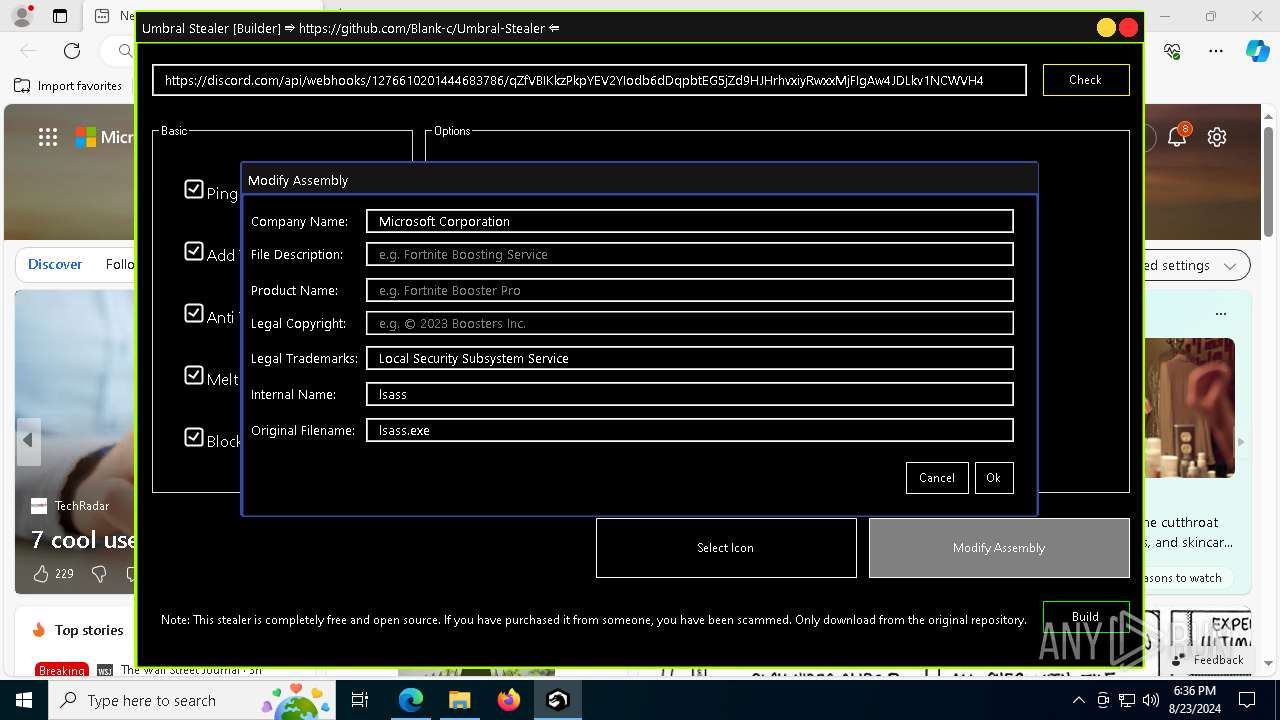This screenshot has width=1280, height=720.
Task: Click the Check button beside webhook URL
Action: click(1086, 80)
